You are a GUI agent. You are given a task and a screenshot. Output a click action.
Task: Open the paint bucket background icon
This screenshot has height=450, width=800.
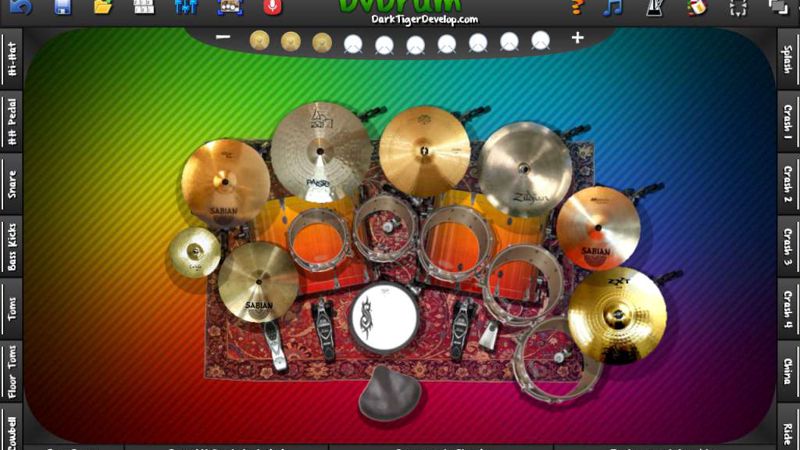click(697, 7)
